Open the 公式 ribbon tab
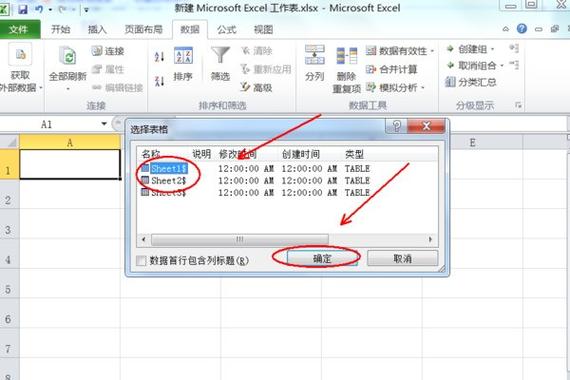This screenshot has height=380, width=570. tap(226, 29)
